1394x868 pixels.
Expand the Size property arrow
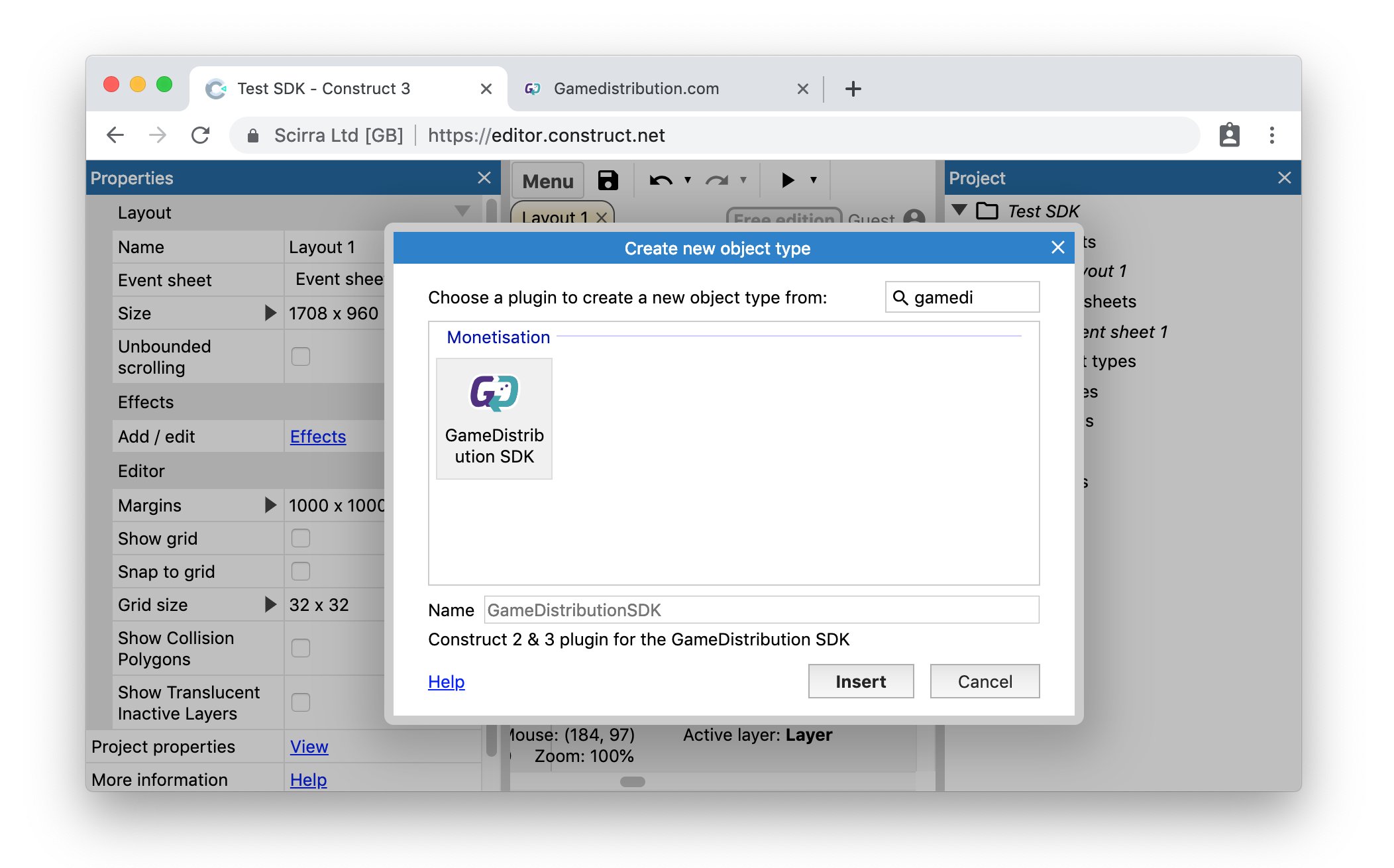tap(270, 313)
